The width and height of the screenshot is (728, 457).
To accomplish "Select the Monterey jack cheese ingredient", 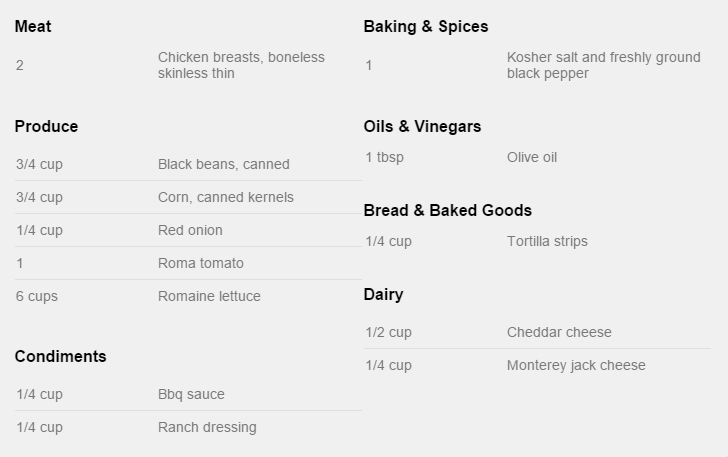I will coord(576,366).
